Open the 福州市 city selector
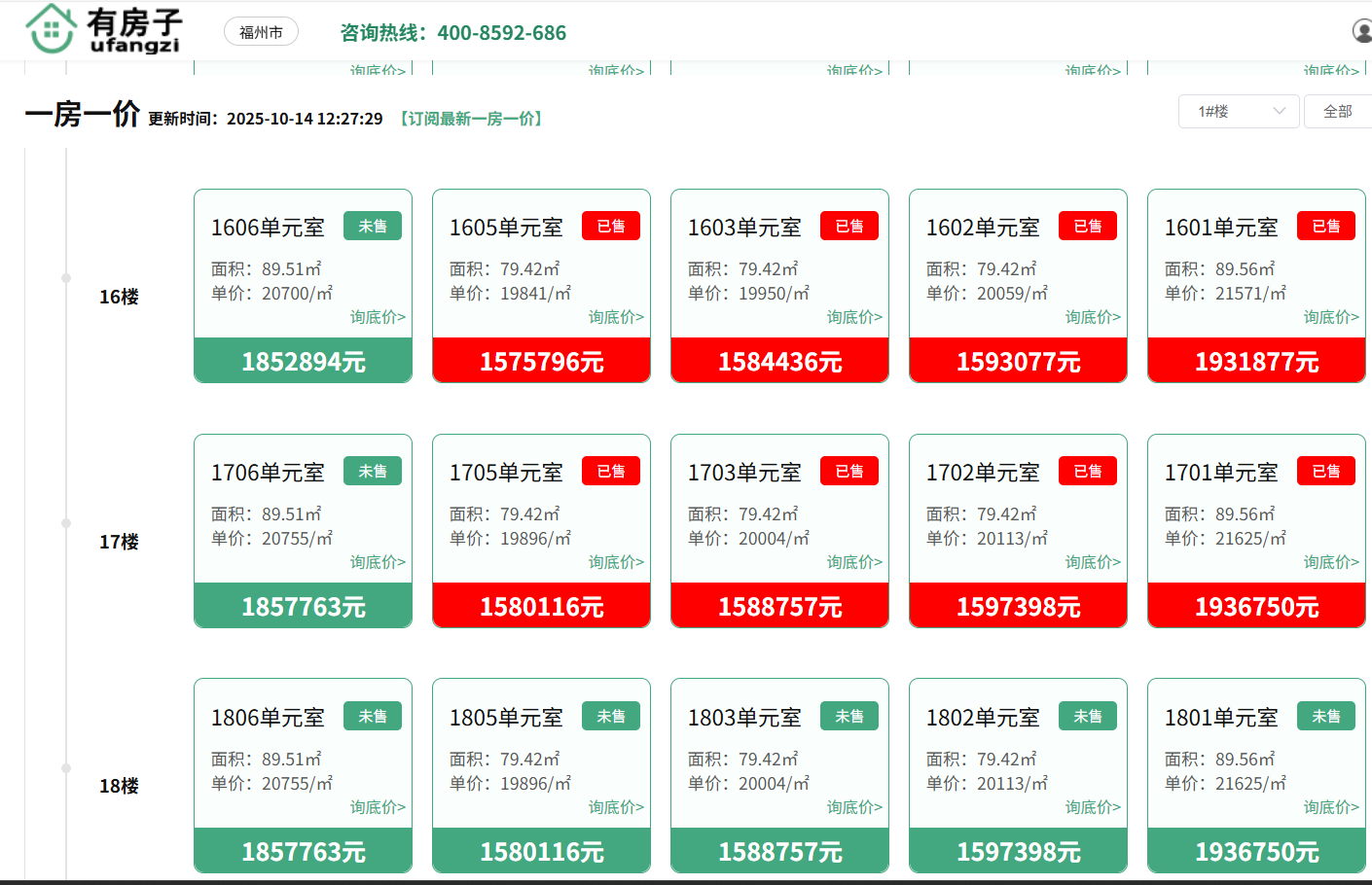The image size is (1372, 885). pyautogui.click(x=261, y=32)
